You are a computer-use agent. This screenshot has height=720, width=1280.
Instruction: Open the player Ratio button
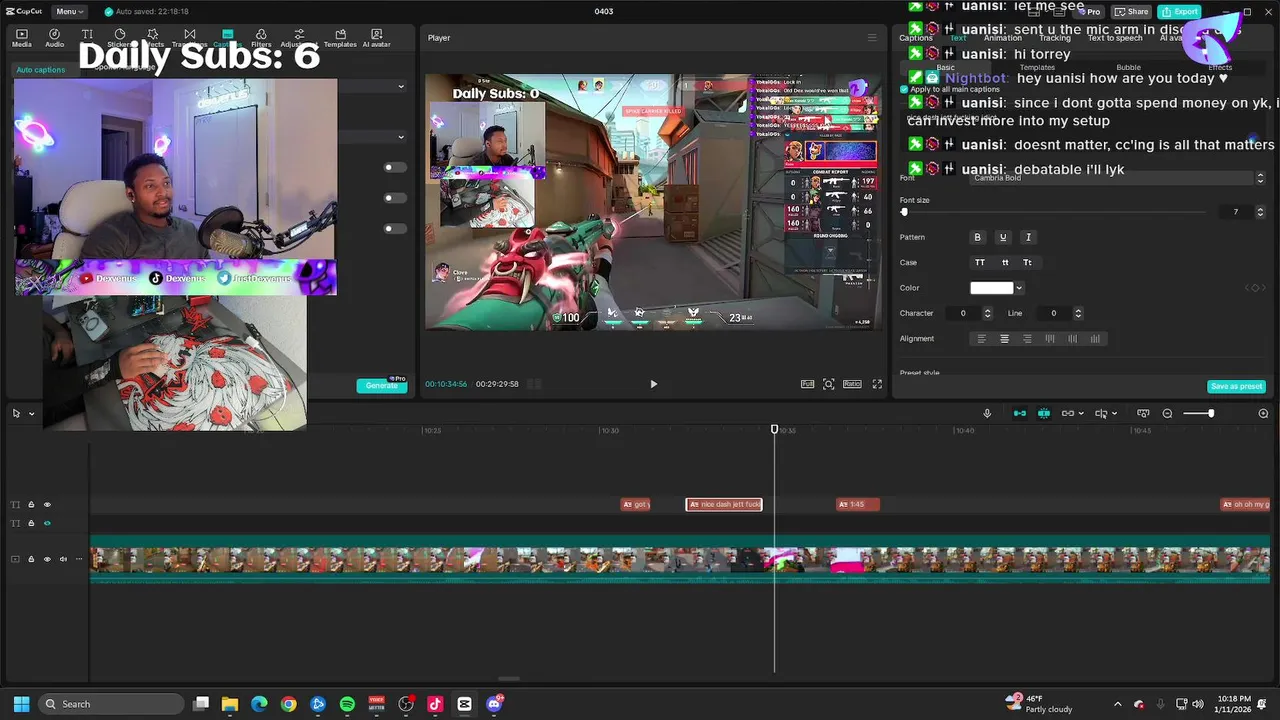[852, 384]
